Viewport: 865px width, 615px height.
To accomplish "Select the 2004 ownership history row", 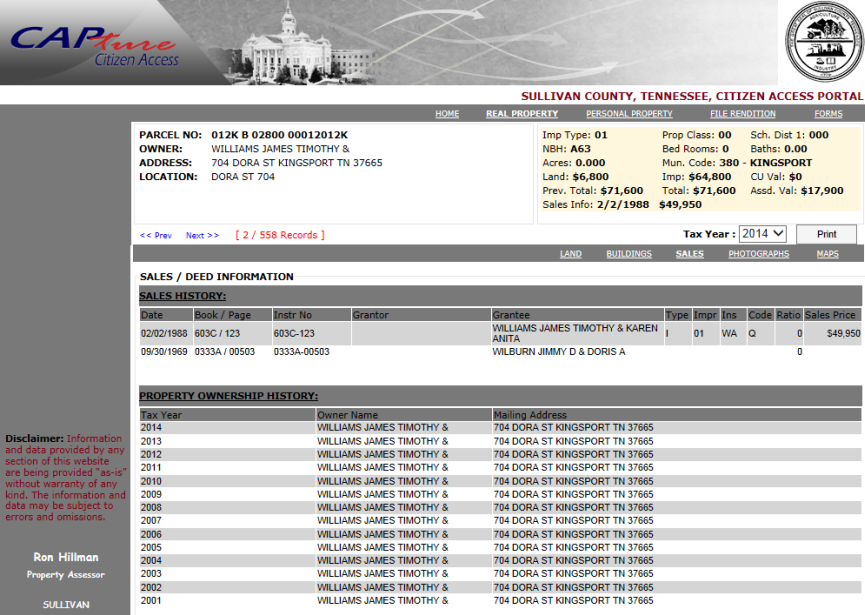I will coord(500,560).
